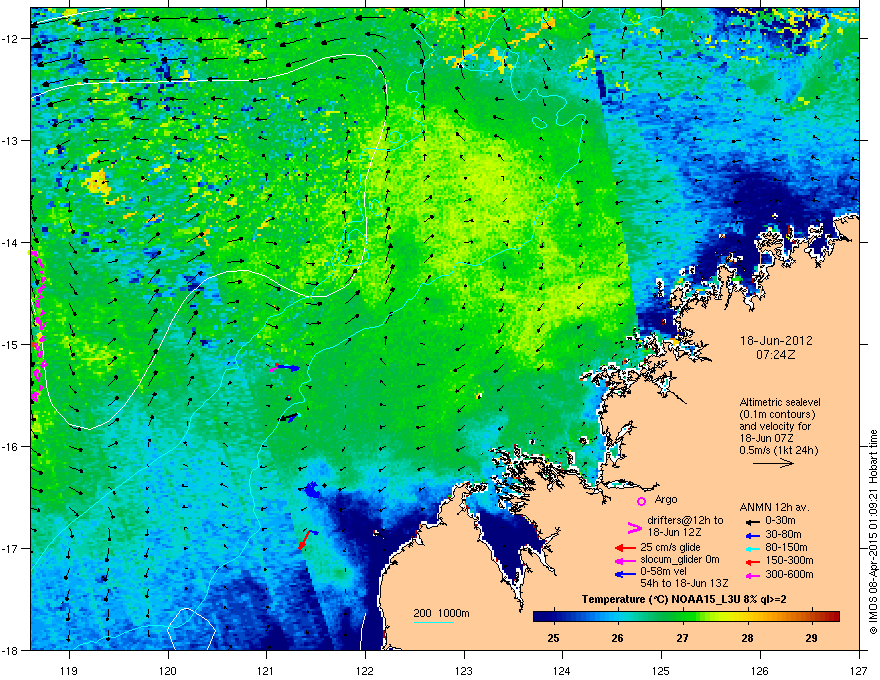Click the '0.5m/s (1kt 24h)' scale text
The width and height of the screenshot is (880, 680).
[778, 450]
